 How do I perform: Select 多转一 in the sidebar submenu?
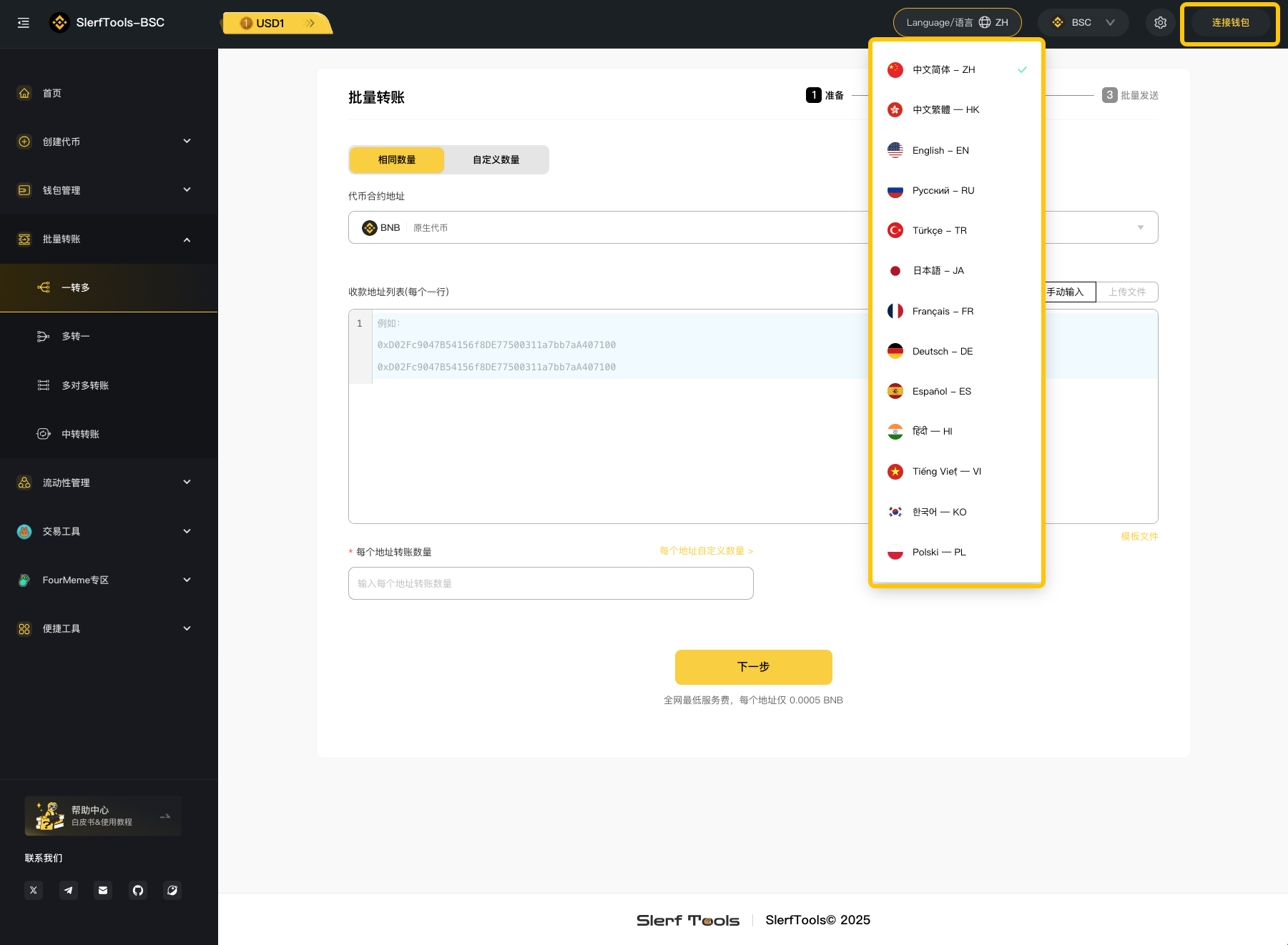tap(76, 336)
